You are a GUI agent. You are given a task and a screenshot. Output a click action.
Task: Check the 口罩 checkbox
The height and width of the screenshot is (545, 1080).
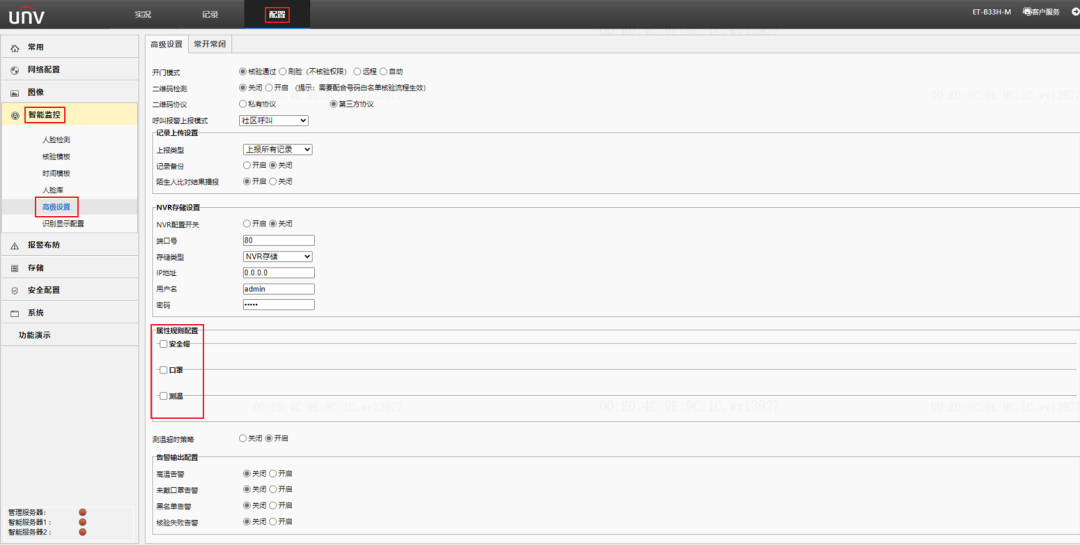pyautogui.click(x=163, y=370)
